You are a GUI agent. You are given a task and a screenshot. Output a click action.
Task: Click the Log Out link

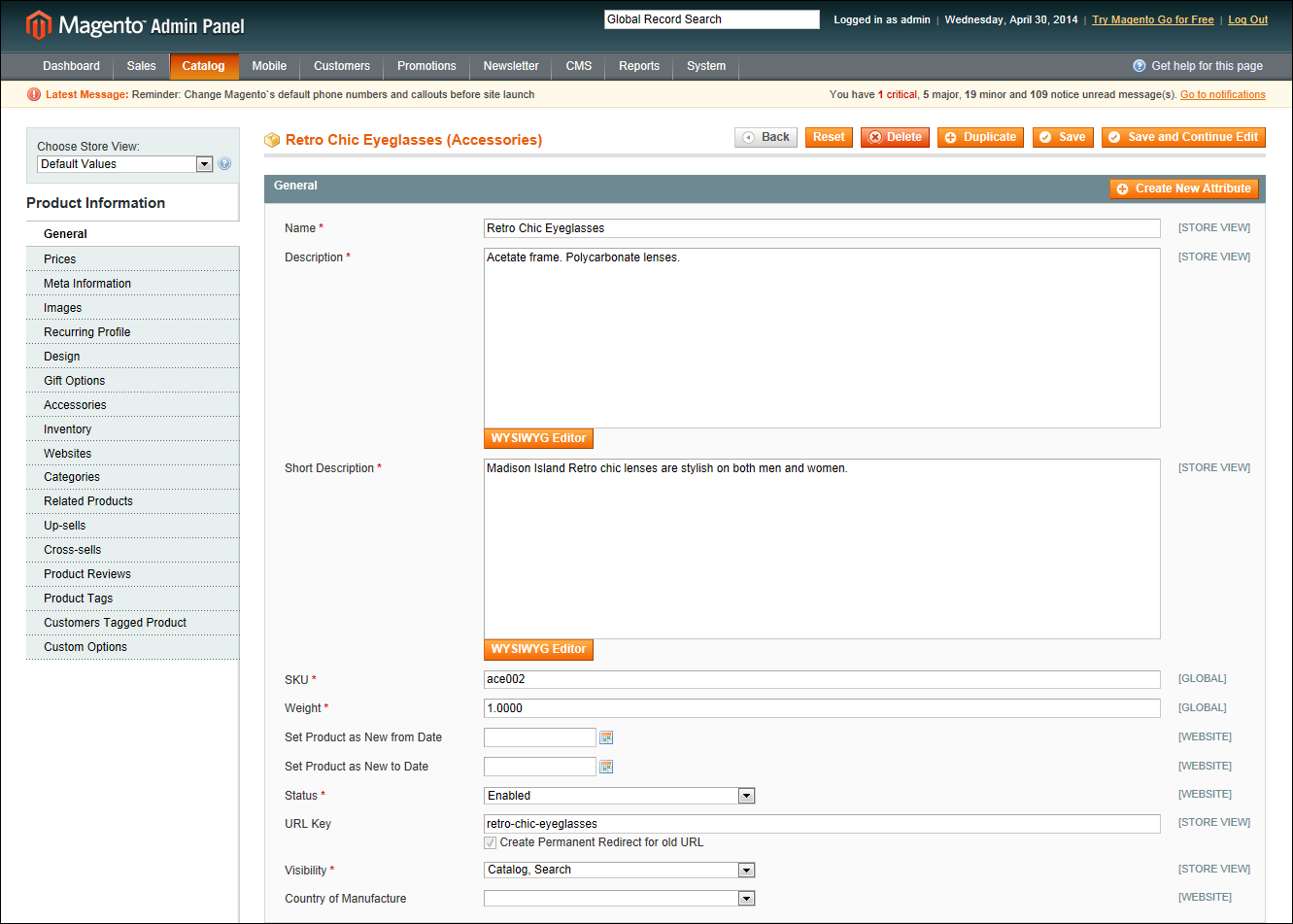coord(1247,19)
